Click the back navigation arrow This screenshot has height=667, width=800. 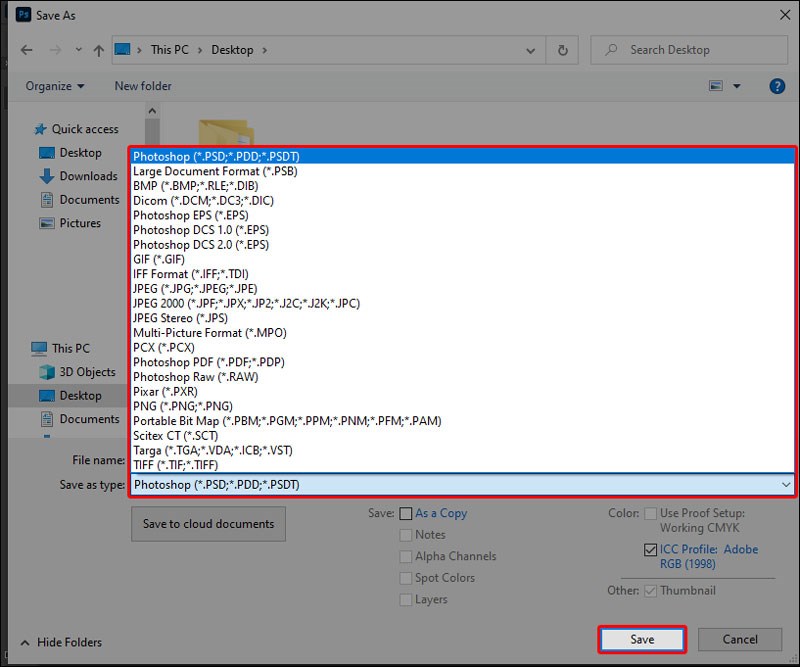(x=26, y=50)
